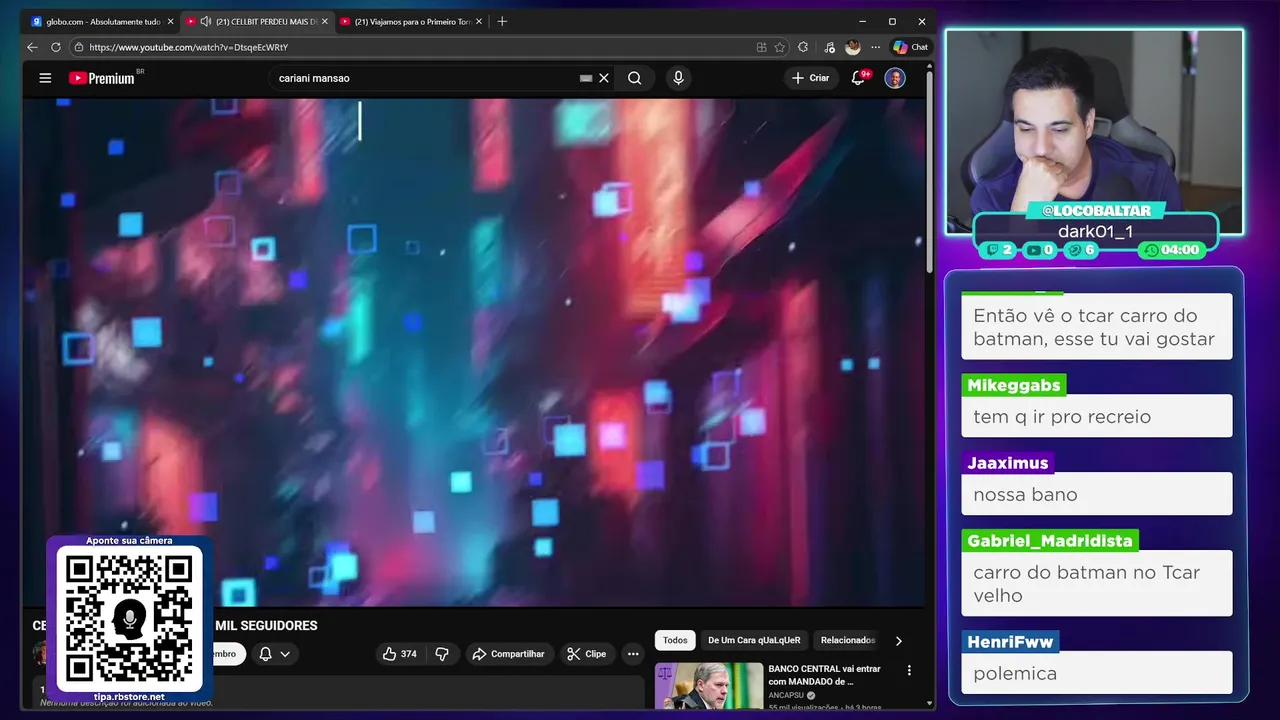1280x720 pixels.
Task: Open options menu for BANCO CENTRAL video
Action: pyautogui.click(x=909, y=670)
